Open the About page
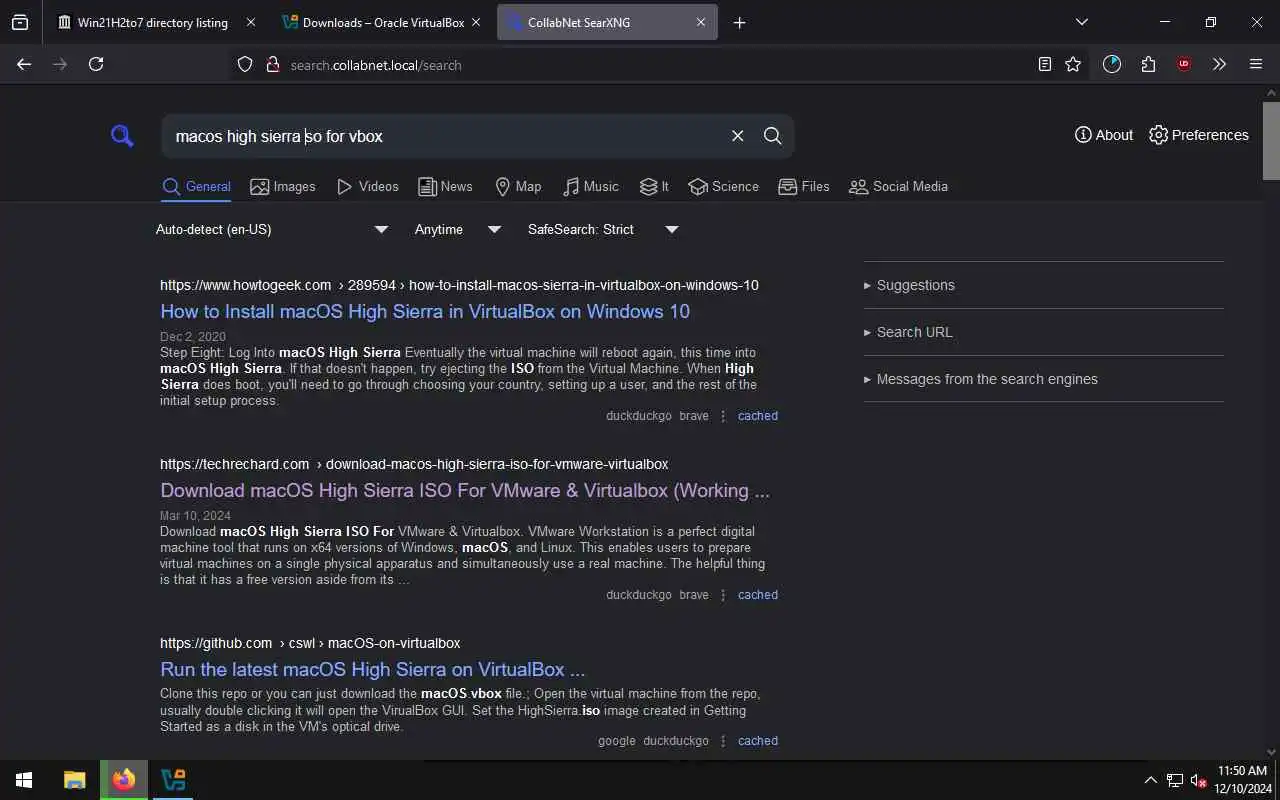This screenshot has height=800, width=1280. point(1104,135)
